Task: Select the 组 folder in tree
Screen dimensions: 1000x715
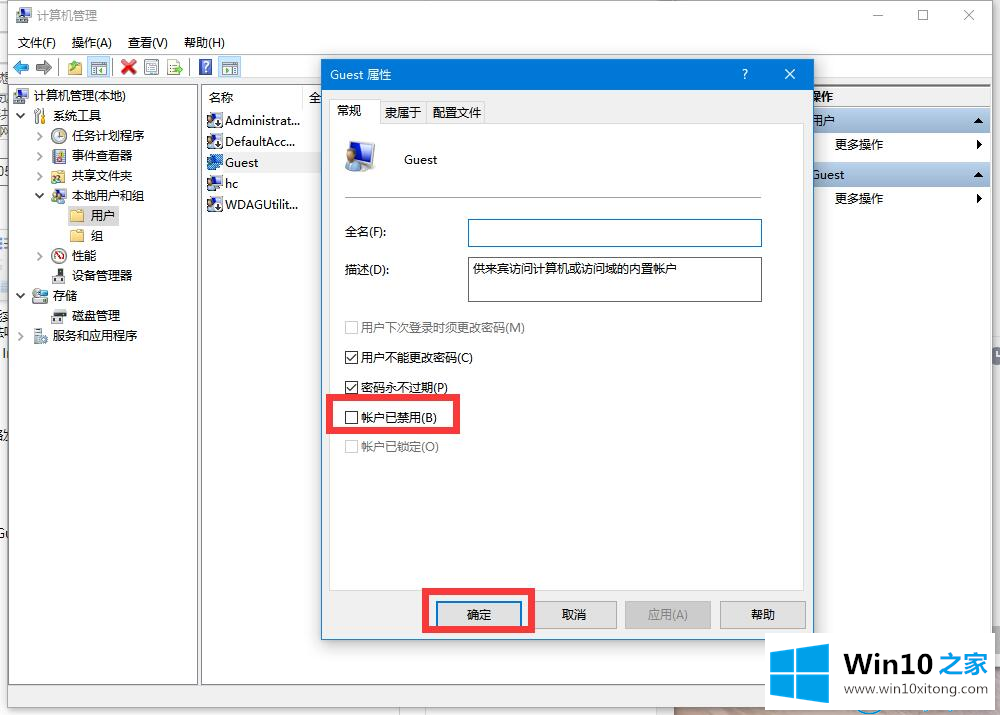Action: click(x=87, y=235)
